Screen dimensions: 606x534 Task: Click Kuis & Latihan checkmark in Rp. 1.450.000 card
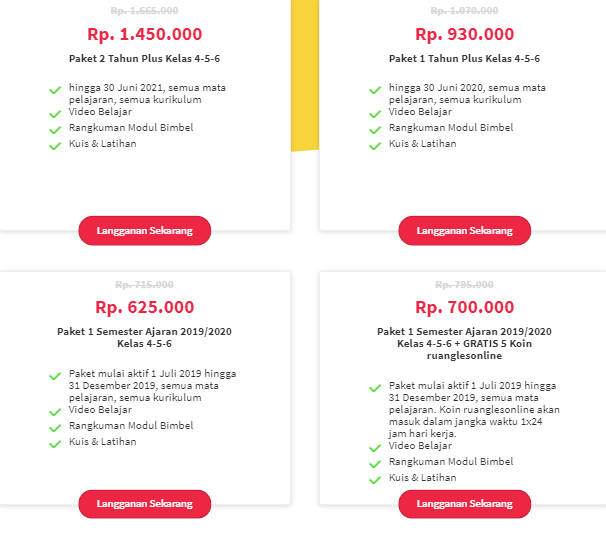[x=55, y=145]
